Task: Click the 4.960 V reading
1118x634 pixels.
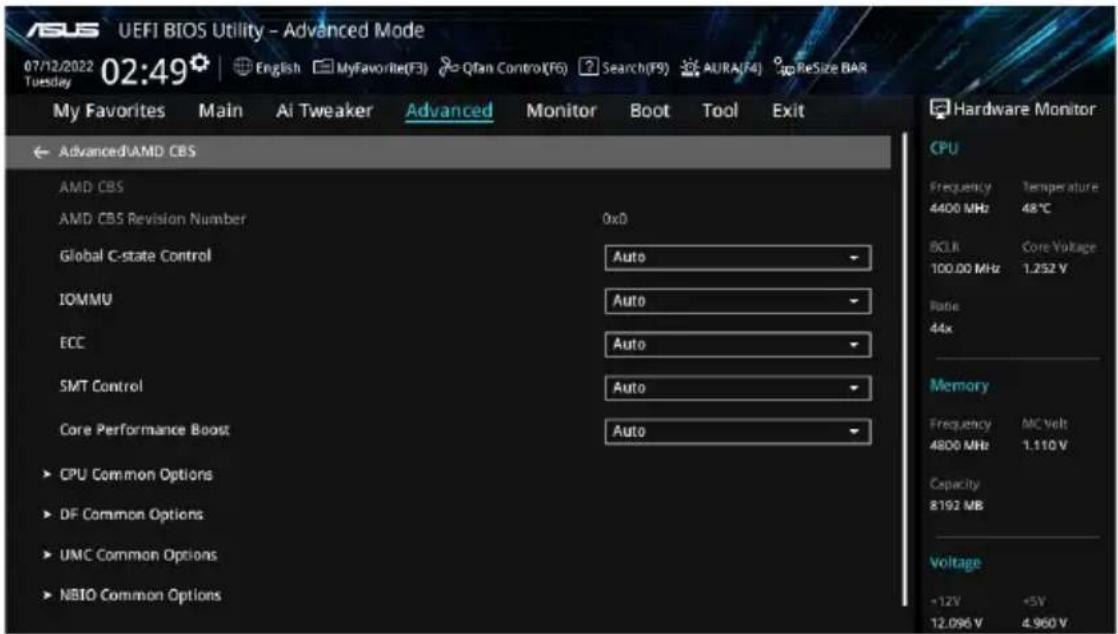Action: pos(1045,623)
